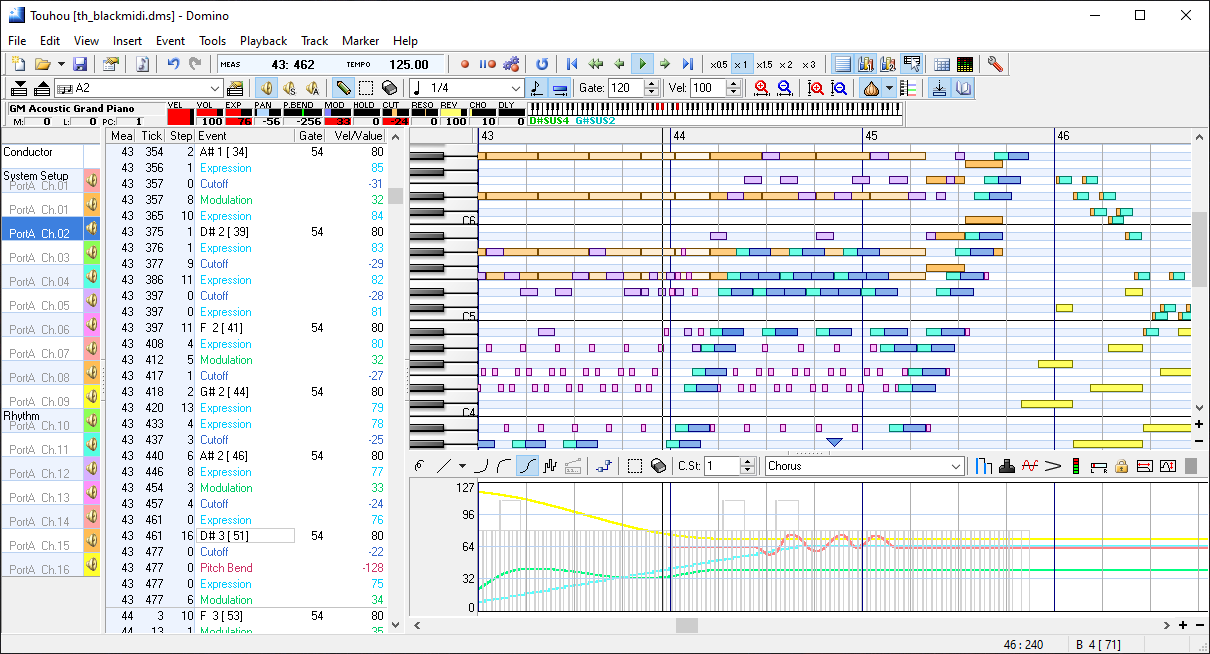Select the S-curve draw tool in graph pane

point(527,465)
